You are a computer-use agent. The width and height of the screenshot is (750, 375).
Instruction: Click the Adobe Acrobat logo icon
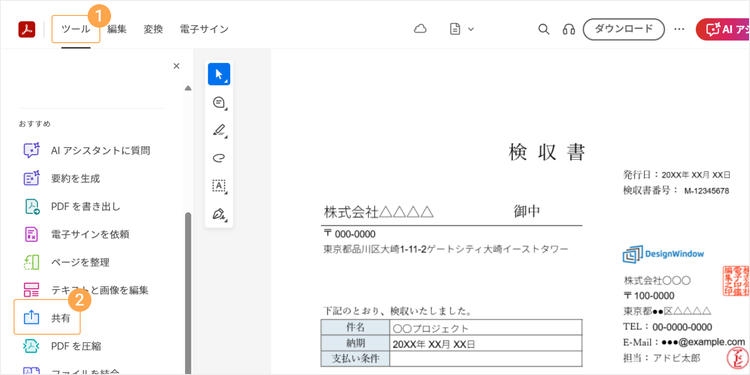tap(27, 30)
